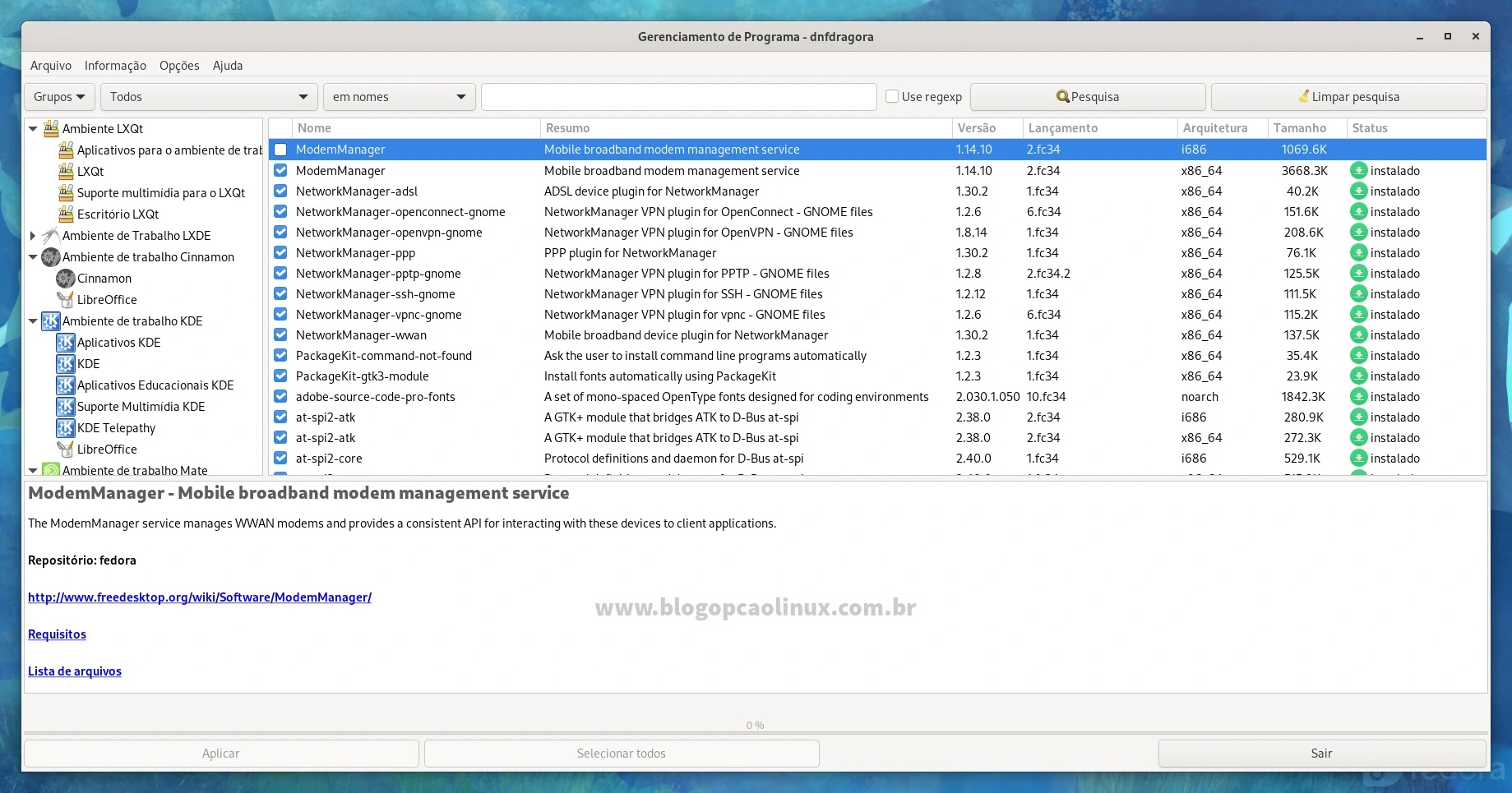Viewport: 1512px width, 793px height.
Task: Uncheck NetworkManager-pptp-gnome checkbox
Action: pos(280,273)
